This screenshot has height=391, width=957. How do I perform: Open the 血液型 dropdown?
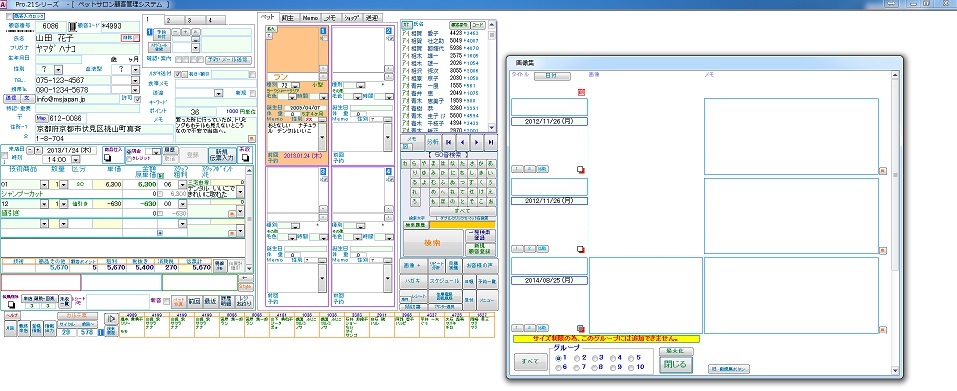(135, 70)
